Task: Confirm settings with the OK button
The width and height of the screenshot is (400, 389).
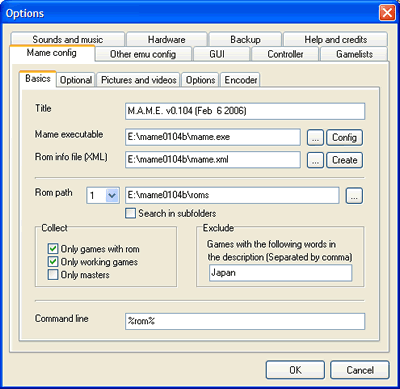Action: click(x=295, y=370)
